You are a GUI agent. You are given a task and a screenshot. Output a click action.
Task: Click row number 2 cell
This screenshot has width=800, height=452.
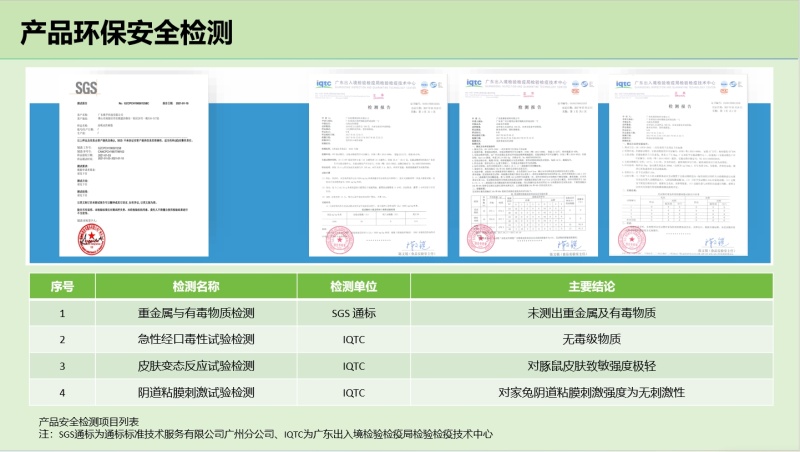pos(62,339)
